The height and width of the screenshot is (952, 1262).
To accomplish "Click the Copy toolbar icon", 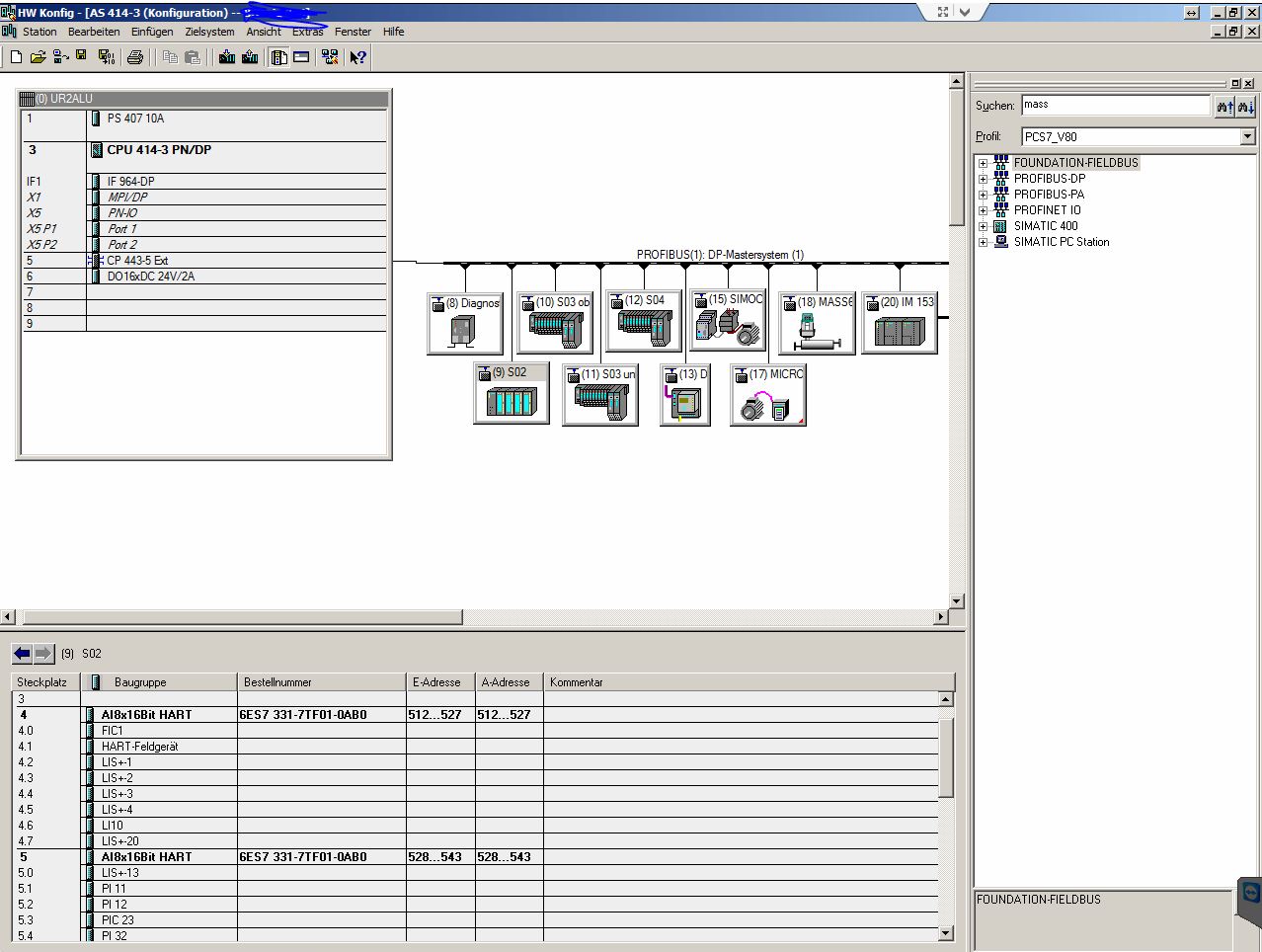I will [x=170, y=57].
